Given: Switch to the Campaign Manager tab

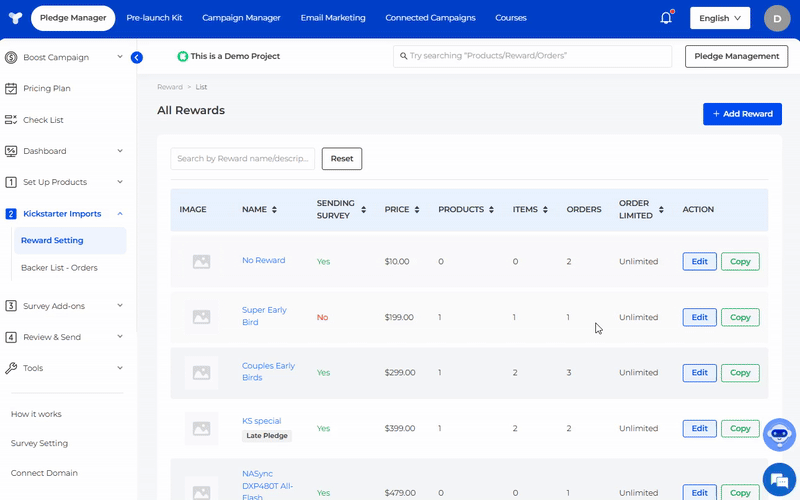Looking at the screenshot, I should pyautogui.click(x=241, y=18).
